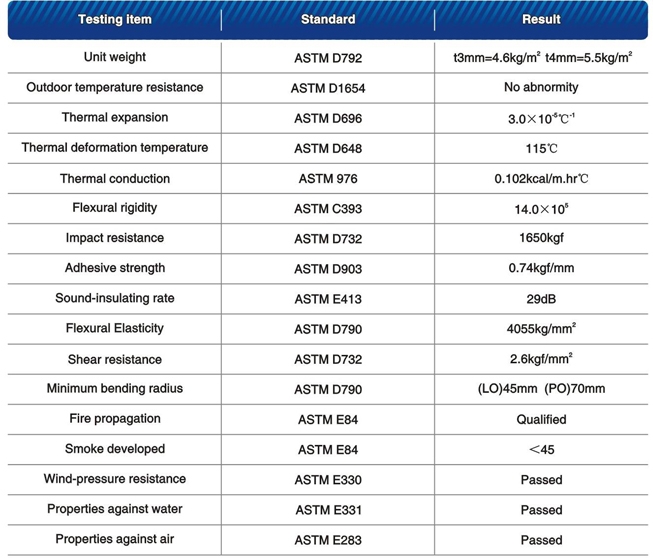The image size is (653, 558).
Task: Select the "Unit weight" cell
Action: pos(115,57)
